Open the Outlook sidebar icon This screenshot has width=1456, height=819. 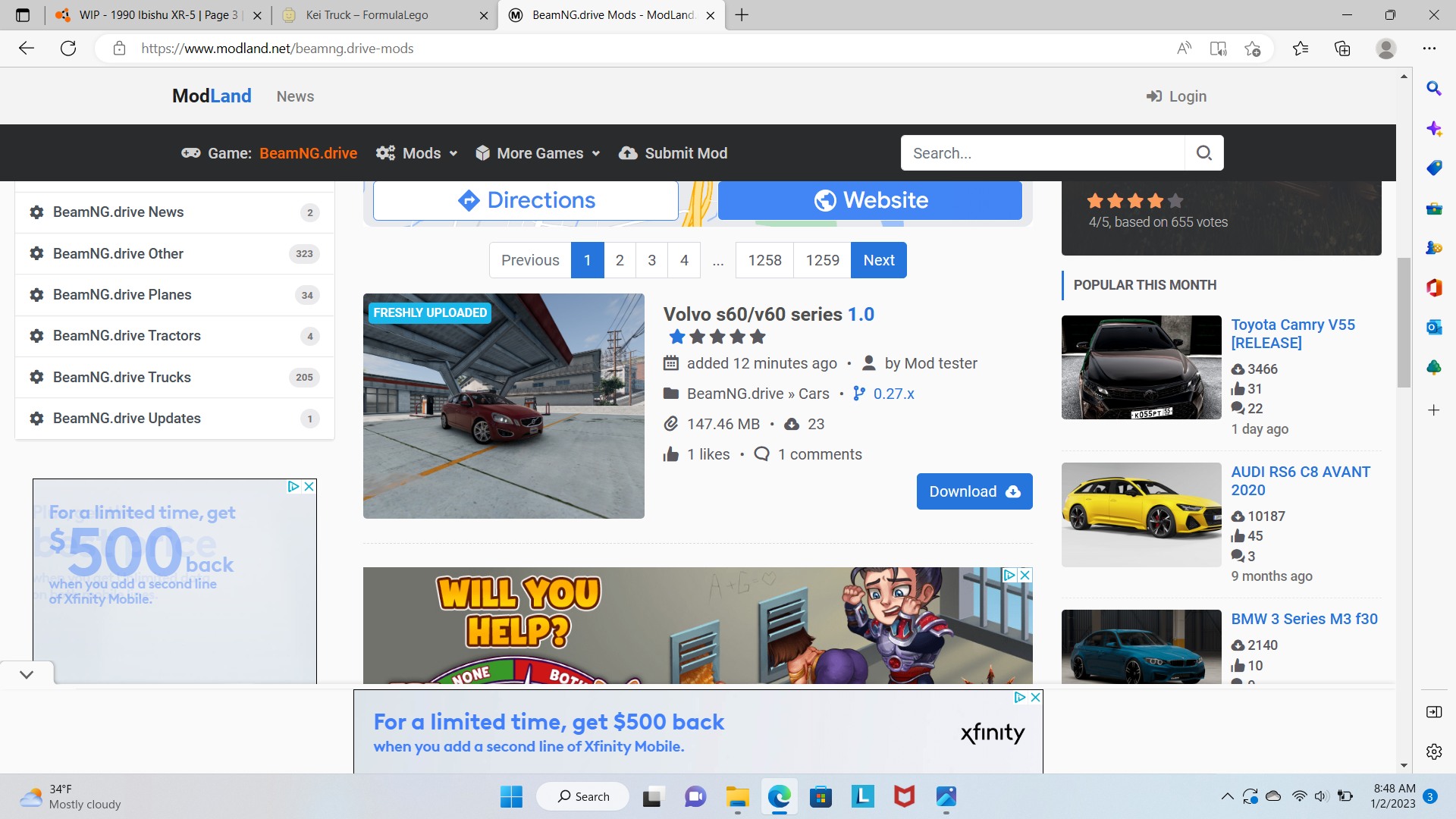tap(1434, 327)
